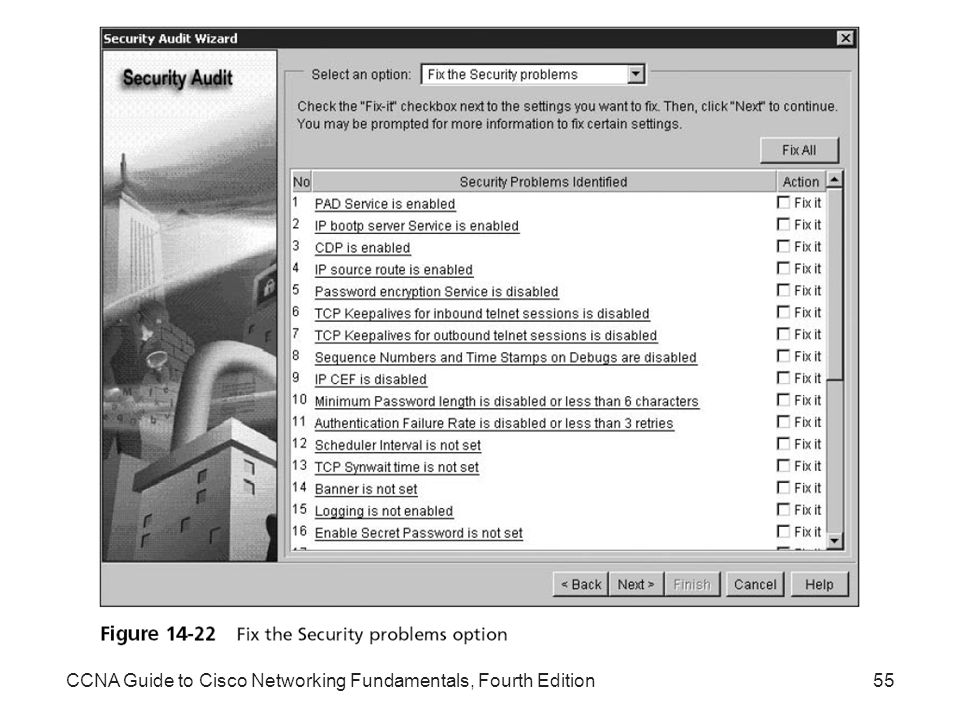Image resolution: width=960 pixels, height=720 pixels.
Task: Enable Fix it for IP CEF is disabled
Action: (783, 378)
